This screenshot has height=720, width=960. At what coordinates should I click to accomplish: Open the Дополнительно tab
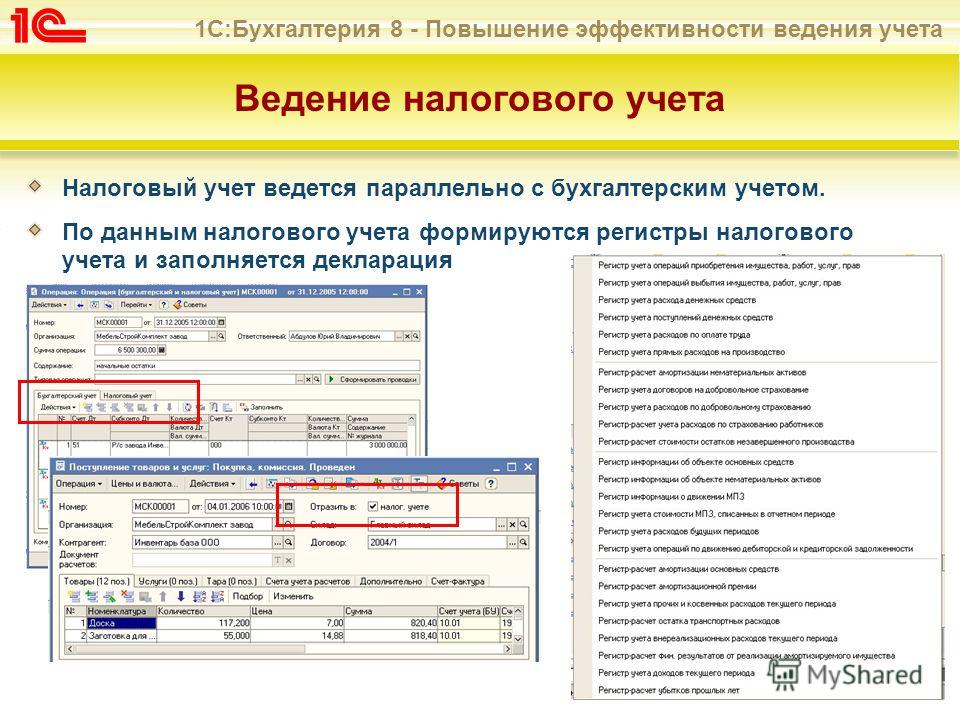click(x=391, y=581)
